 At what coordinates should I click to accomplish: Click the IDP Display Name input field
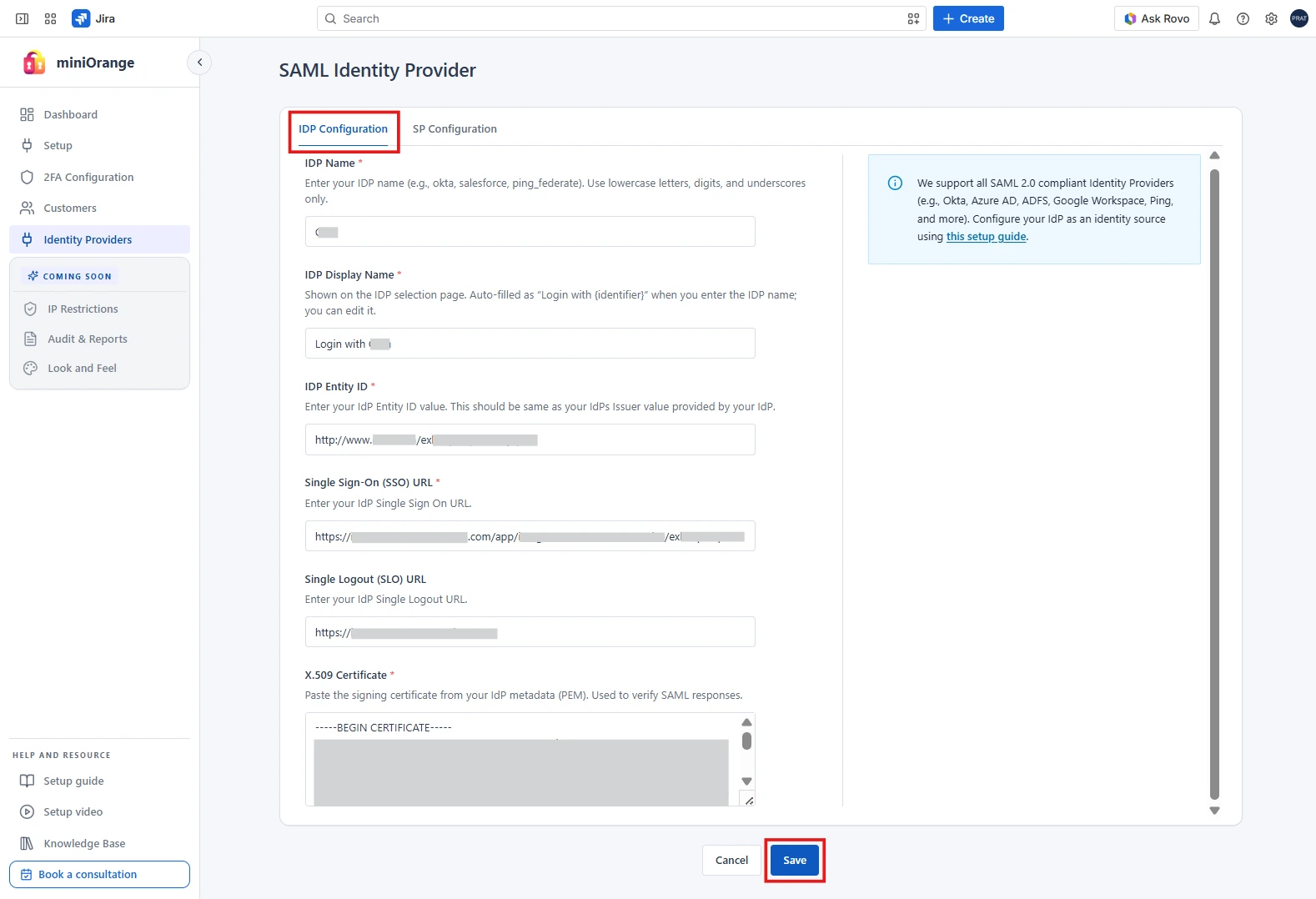[530, 344]
